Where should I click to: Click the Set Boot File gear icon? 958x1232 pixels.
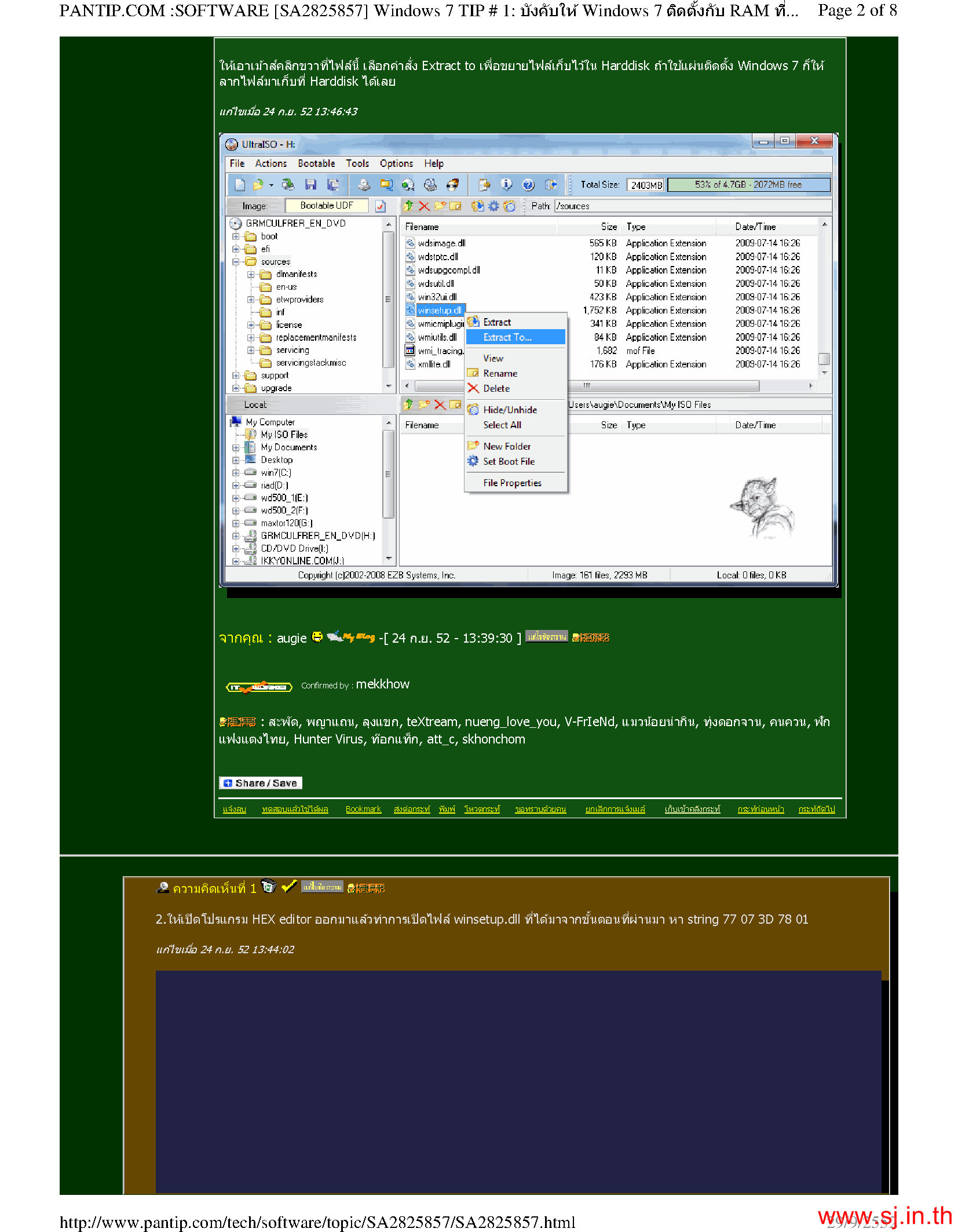coord(493,206)
